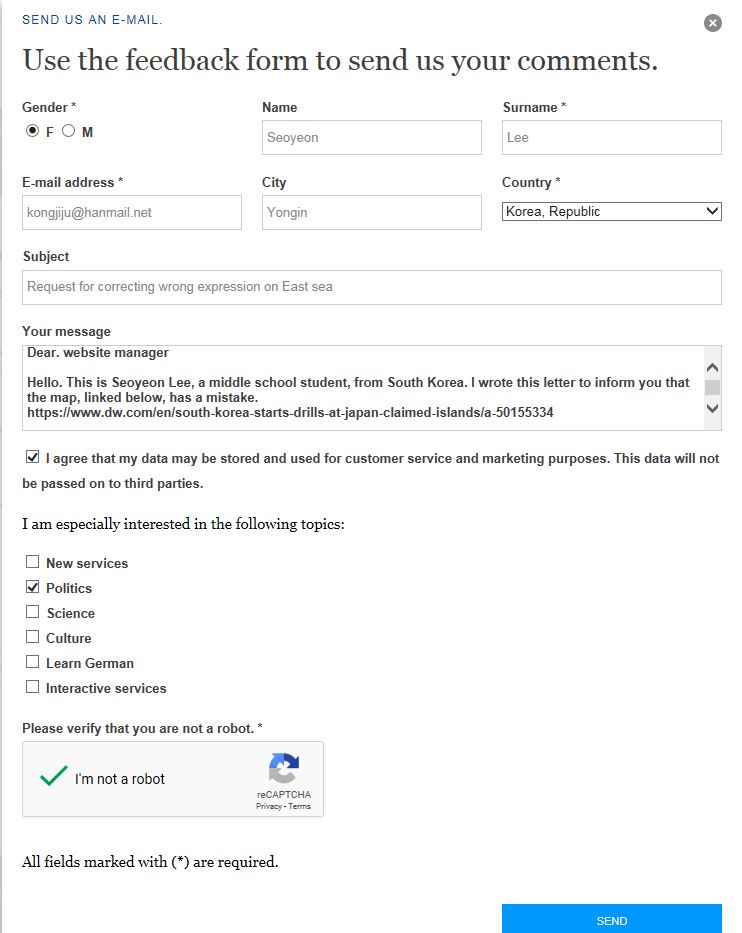742x933 pixels.
Task: Check the Science topic checkbox
Action: point(33,612)
